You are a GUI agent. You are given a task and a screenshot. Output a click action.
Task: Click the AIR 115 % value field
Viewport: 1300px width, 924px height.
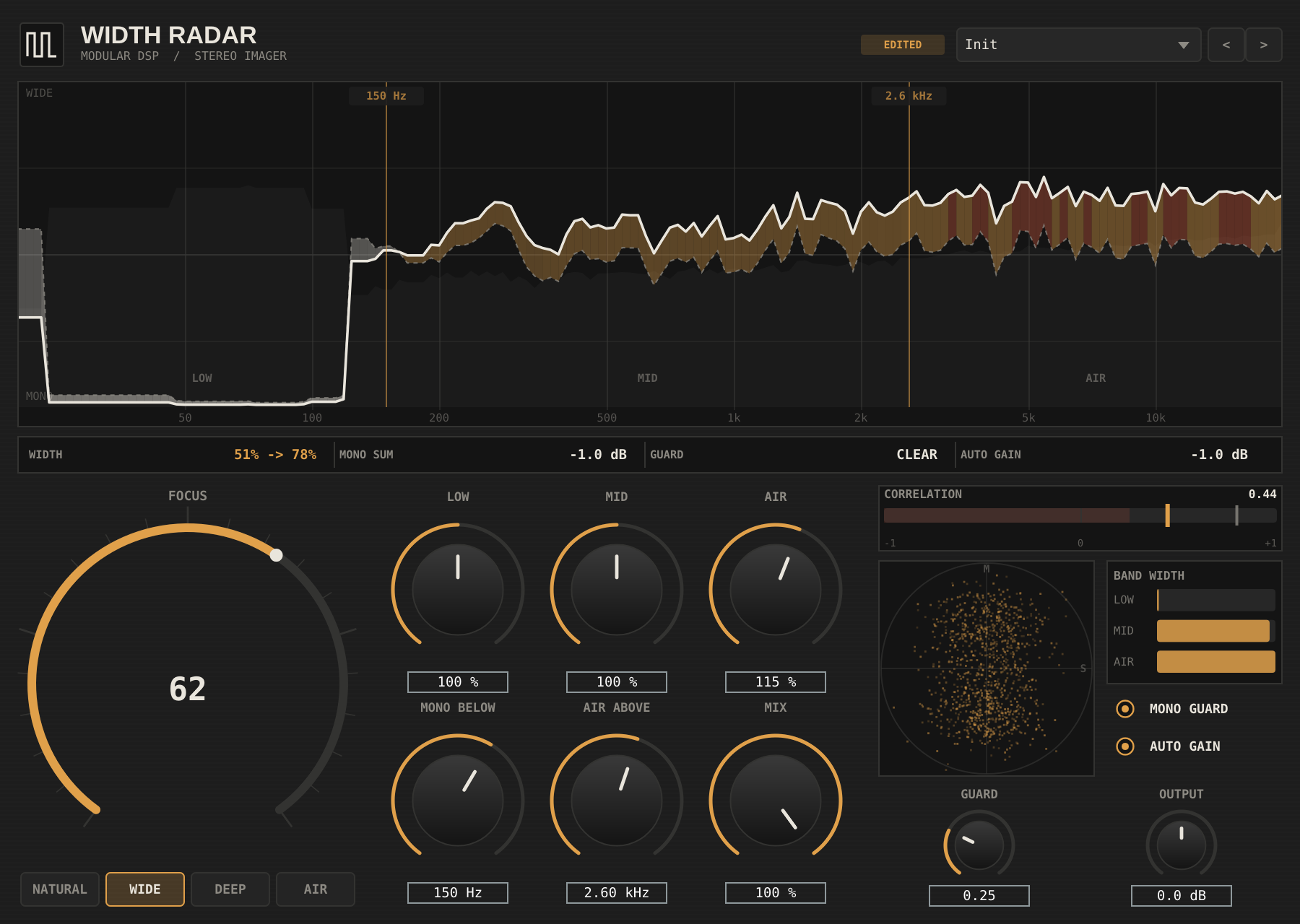(x=776, y=682)
